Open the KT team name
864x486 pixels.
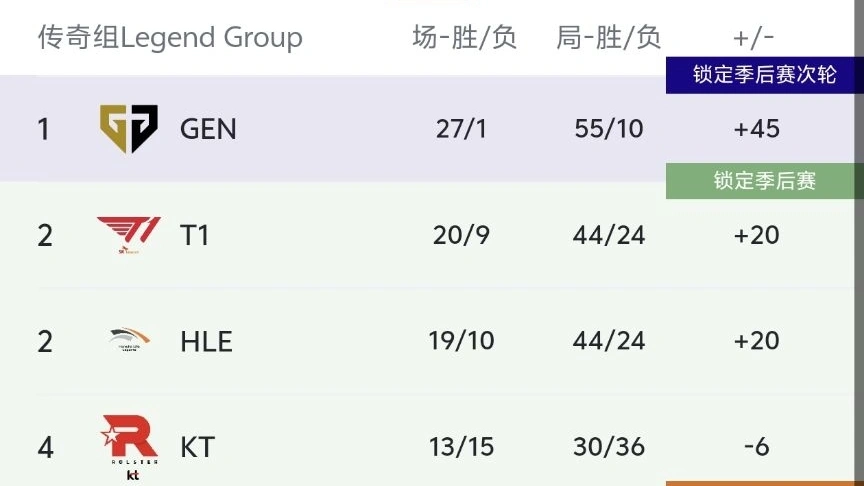(197, 447)
